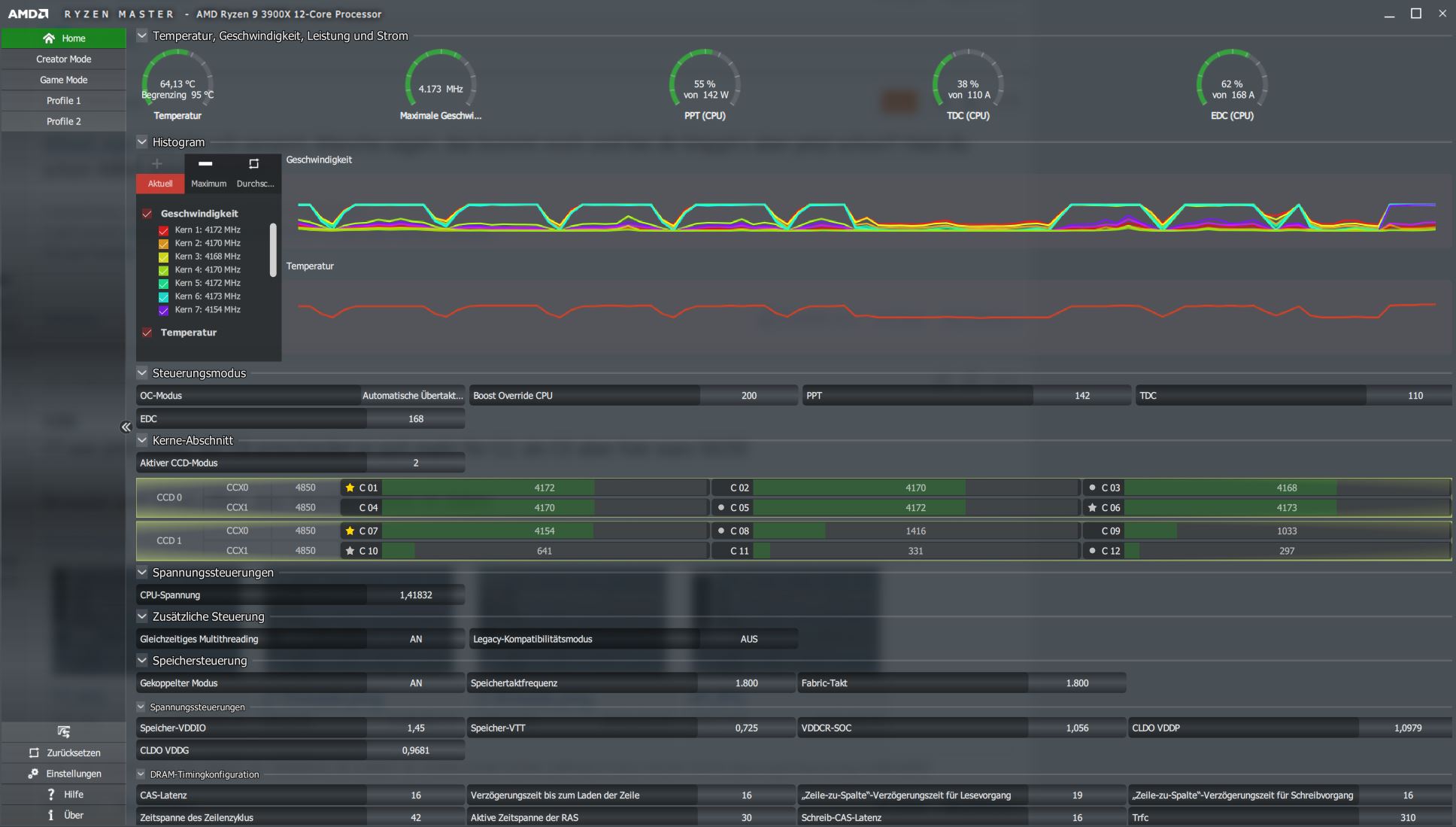The image size is (1456, 827).
Task: Click the loop icon above Durchsc...
Action: click(253, 163)
